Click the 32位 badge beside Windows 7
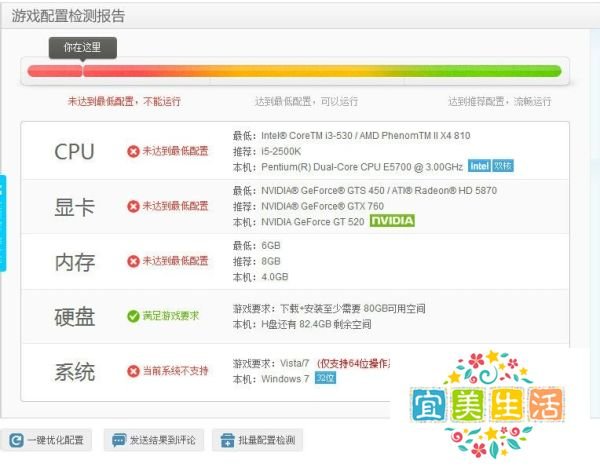Image resolution: width=600 pixels, height=471 pixels. click(325, 378)
